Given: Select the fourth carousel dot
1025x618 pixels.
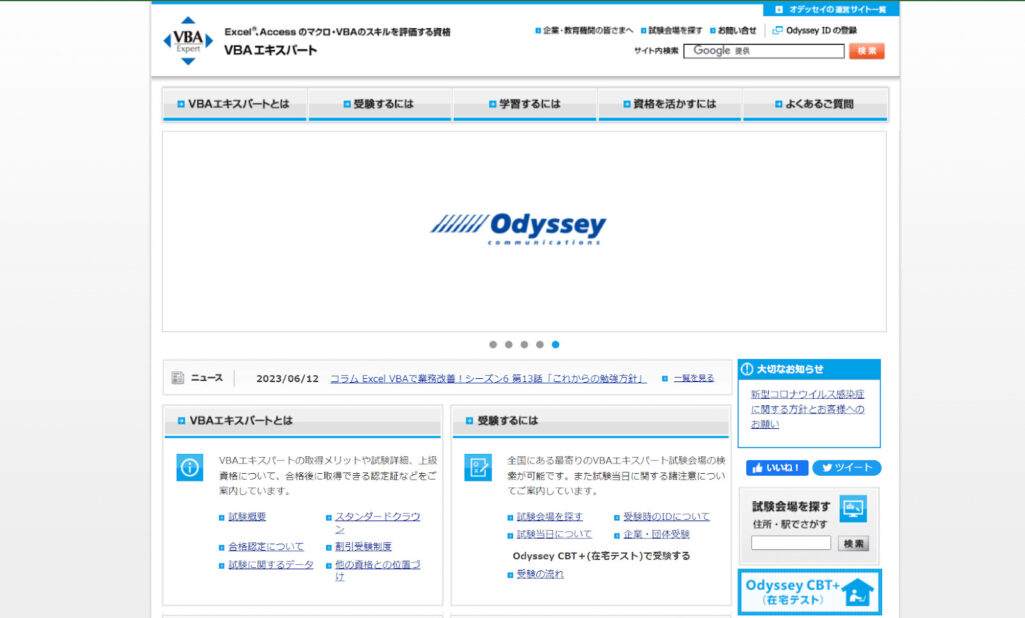Looking at the screenshot, I should [x=540, y=345].
